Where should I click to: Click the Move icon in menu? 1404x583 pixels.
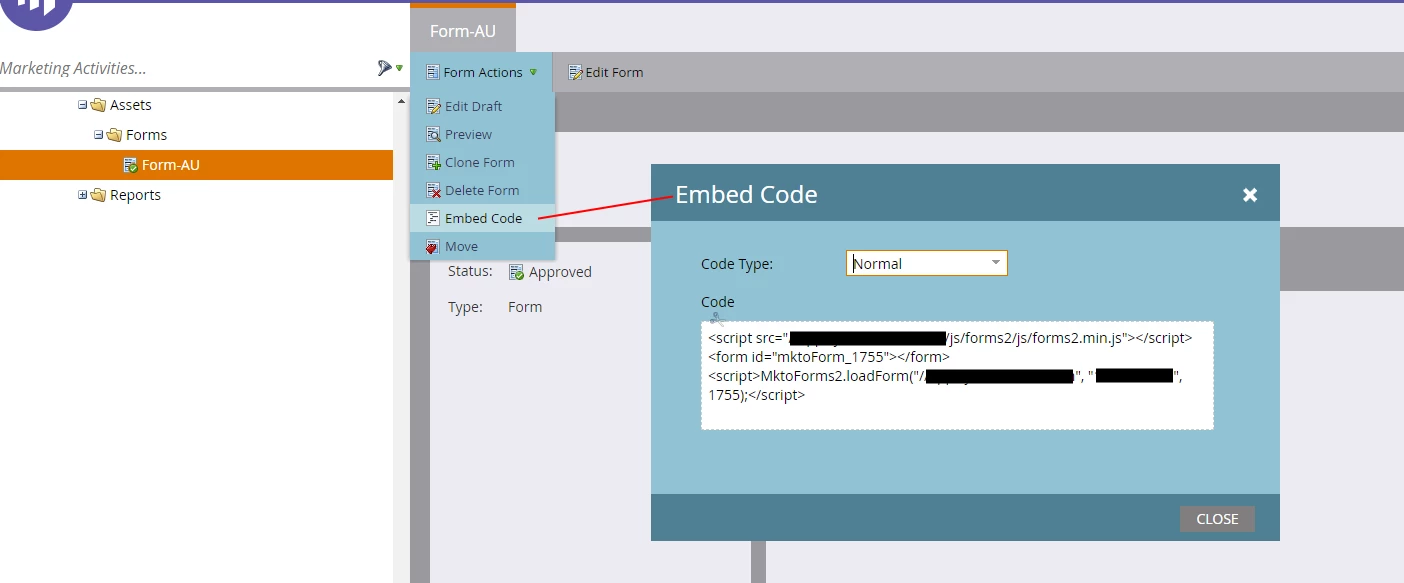tap(433, 246)
